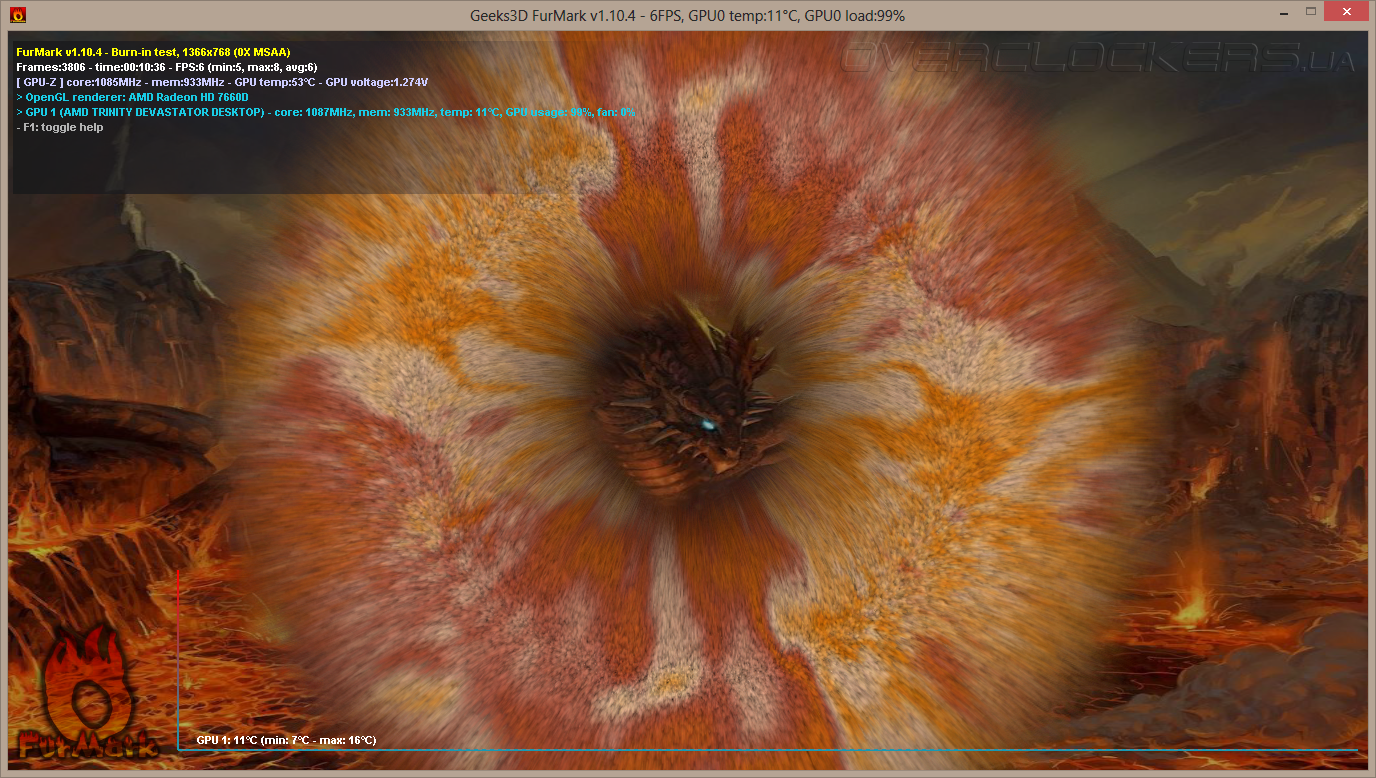The height and width of the screenshot is (778, 1376).
Task: Click the 'F1: toggle help' hint
Action: pos(60,127)
